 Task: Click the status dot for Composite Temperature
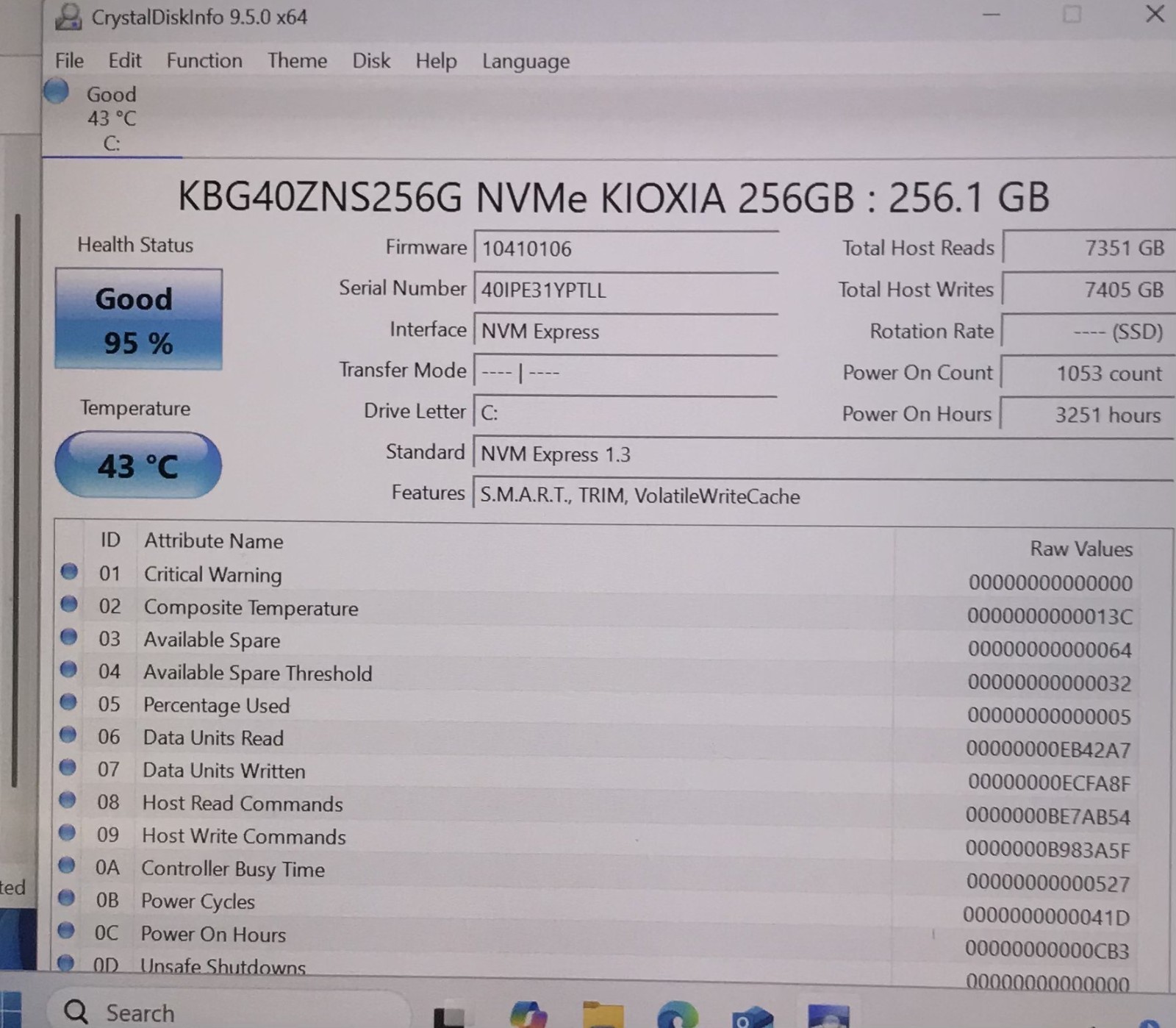point(69,604)
